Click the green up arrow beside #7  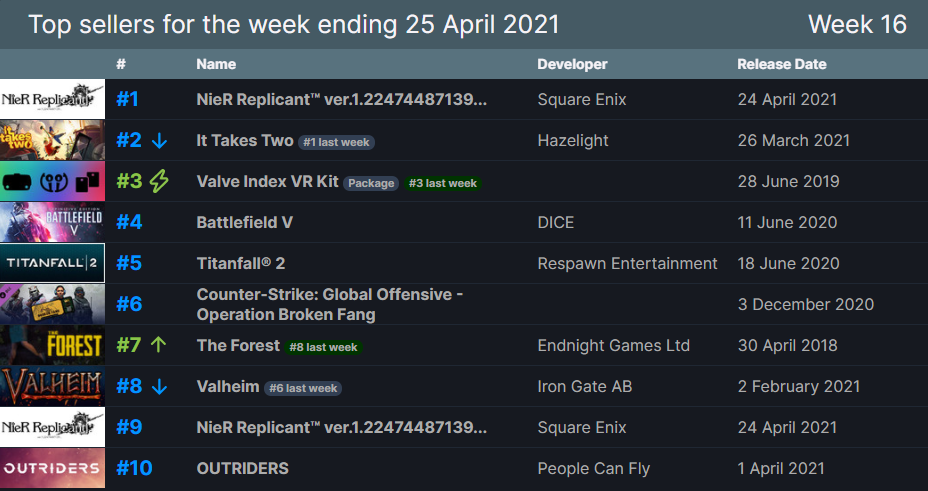click(x=158, y=346)
